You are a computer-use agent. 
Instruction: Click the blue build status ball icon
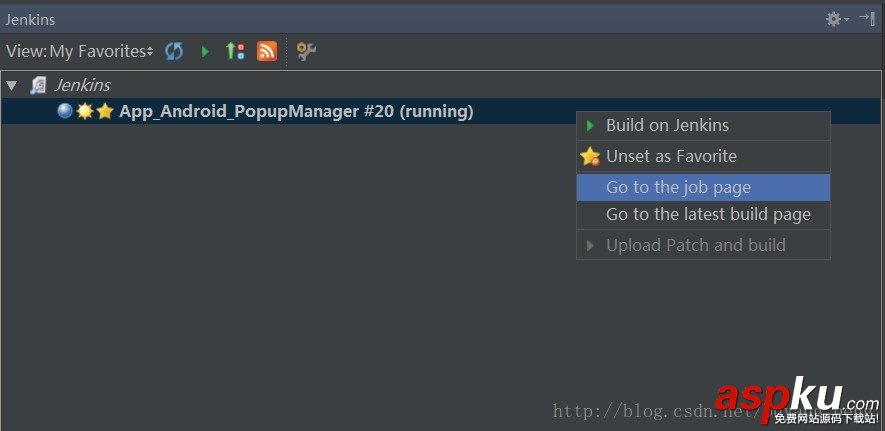[x=65, y=111]
